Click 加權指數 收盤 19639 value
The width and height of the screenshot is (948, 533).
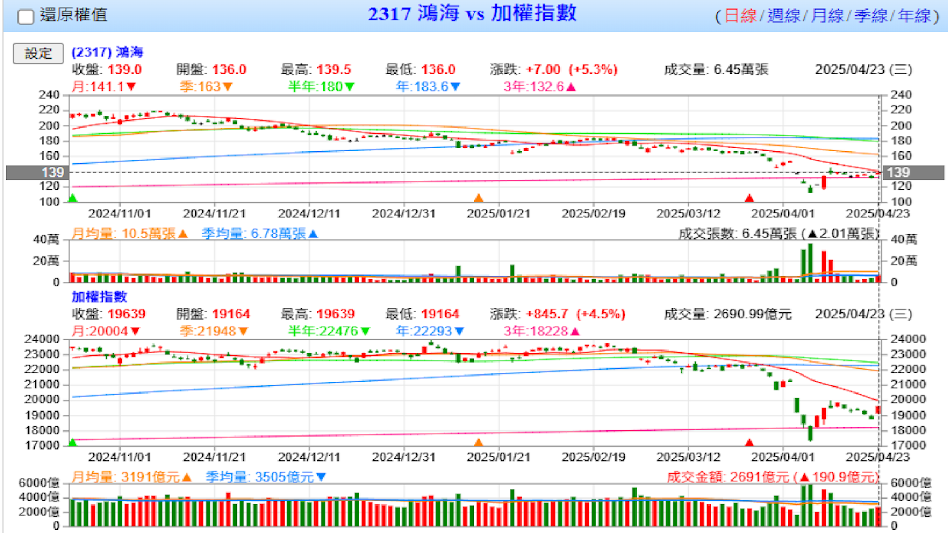click(x=126, y=314)
